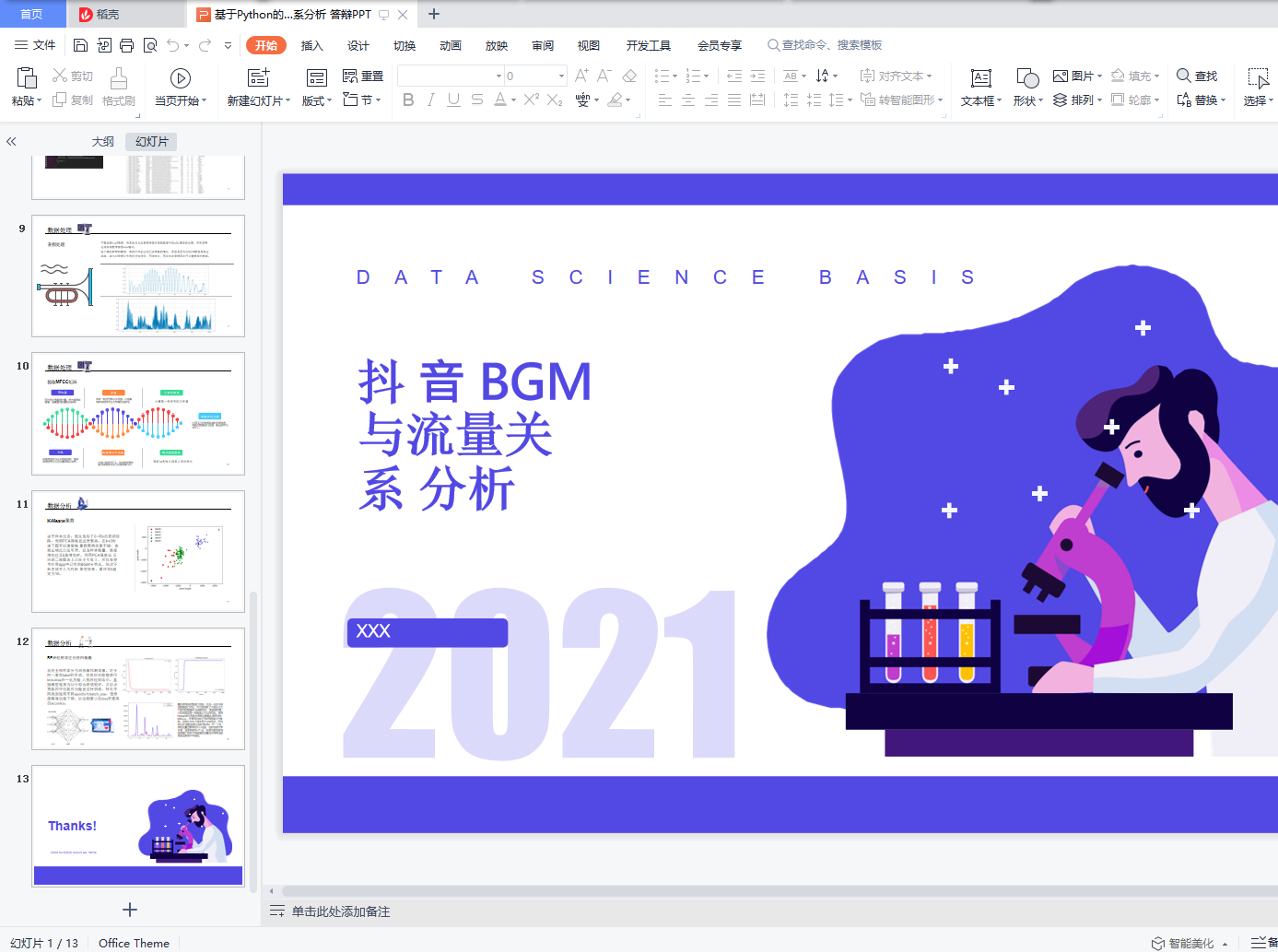
Task: Toggle align text left
Action: click(665, 100)
